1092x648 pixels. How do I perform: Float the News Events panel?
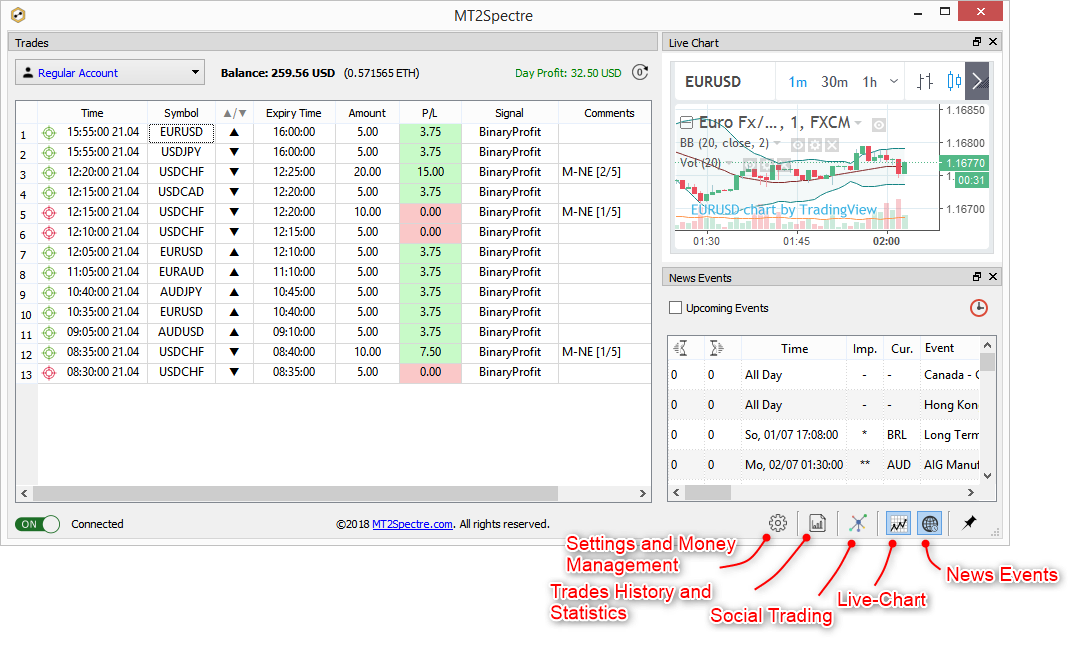[x=976, y=277]
